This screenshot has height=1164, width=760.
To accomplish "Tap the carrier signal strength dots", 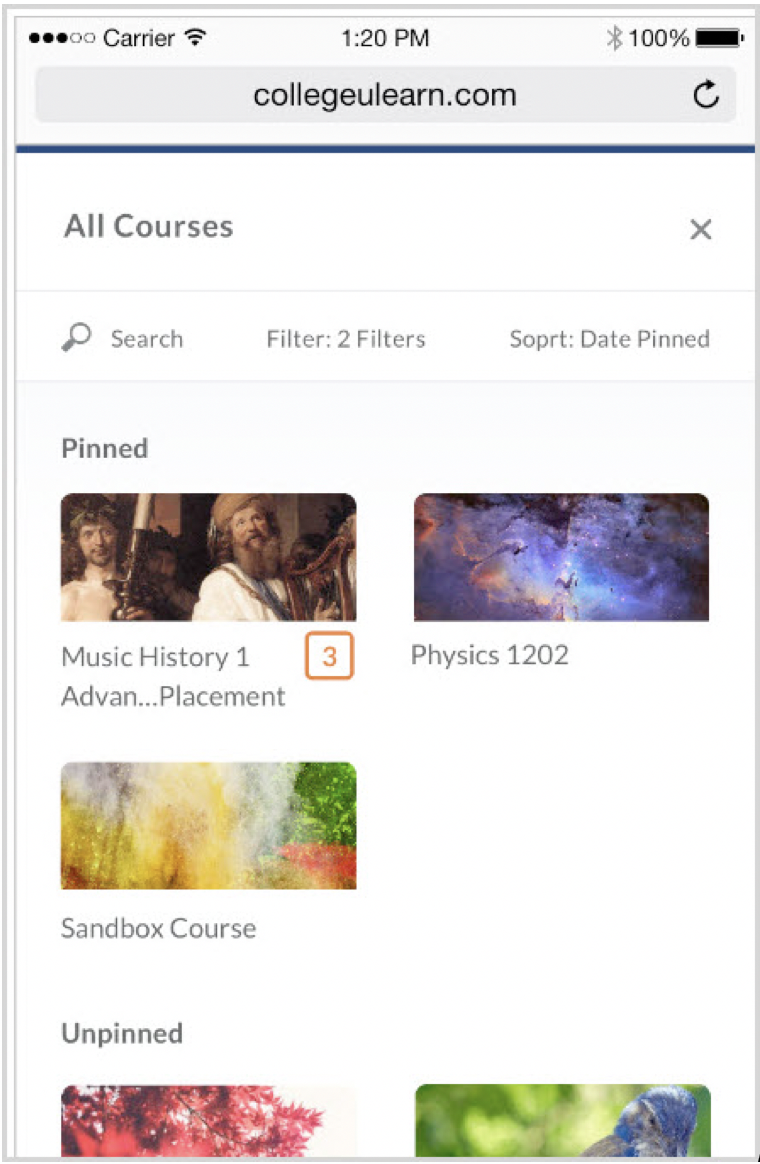I will point(62,38).
